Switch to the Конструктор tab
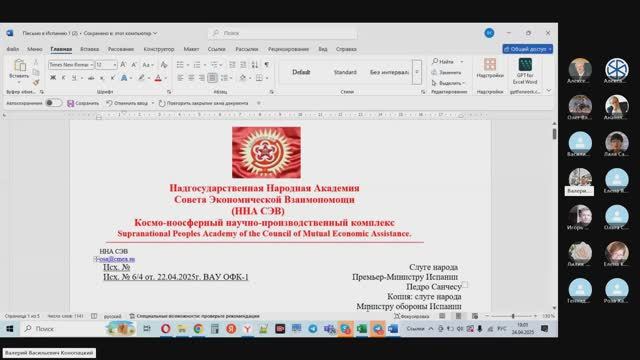The width and height of the screenshot is (640, 360). [x=159, y=49]
